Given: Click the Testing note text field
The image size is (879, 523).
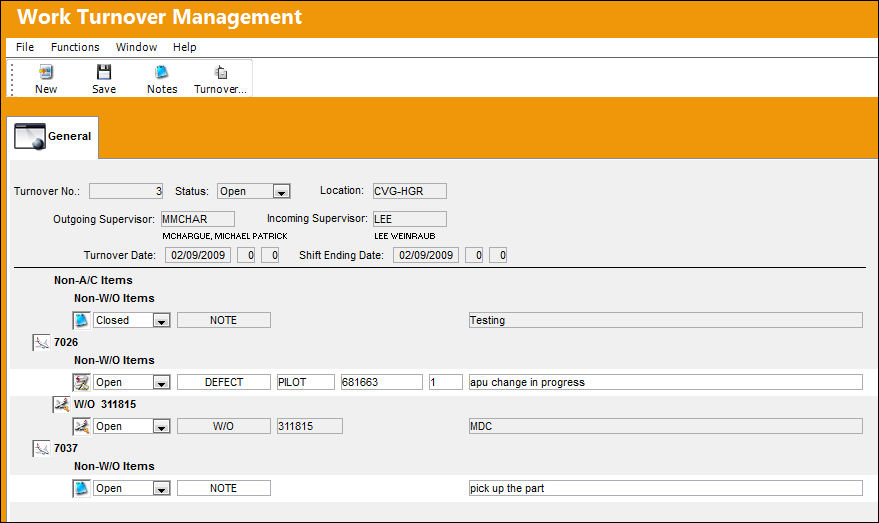Looking at the screenshot, I should [x=665, y=320].
